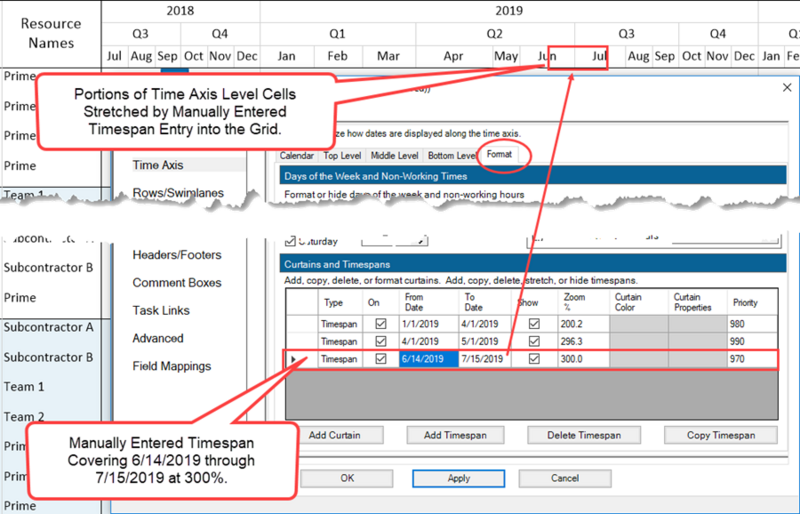
Task: Edit the Zoom % value 300.0
Action: point(583,359)
